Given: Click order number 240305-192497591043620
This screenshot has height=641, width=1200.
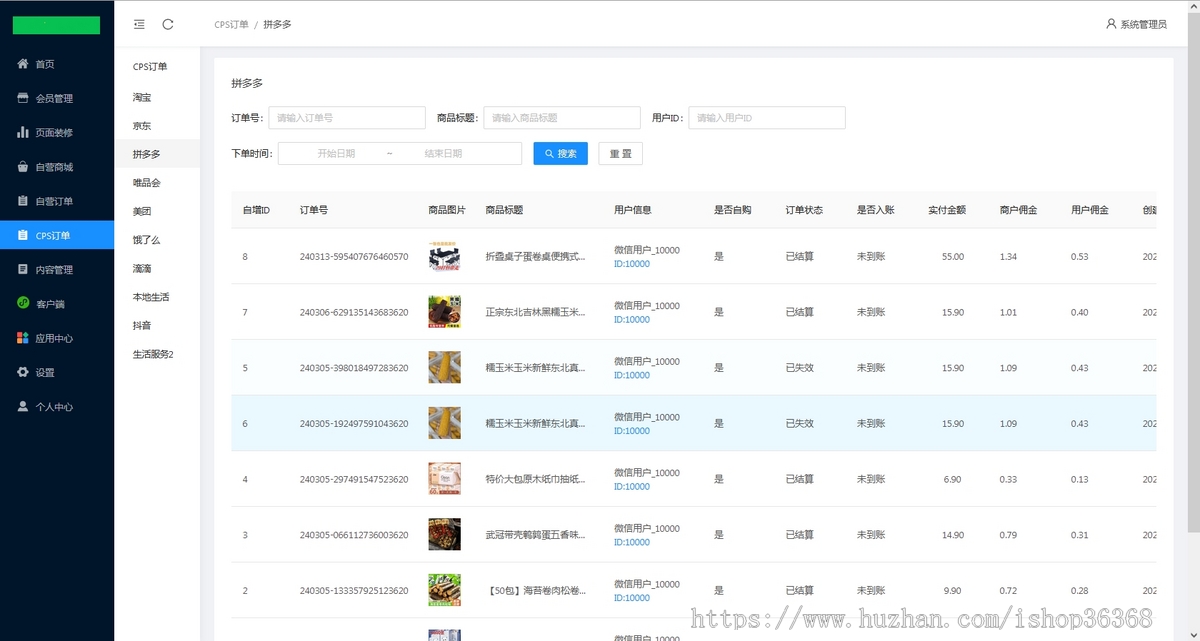Looking at the screenshot, I should 354,424.
